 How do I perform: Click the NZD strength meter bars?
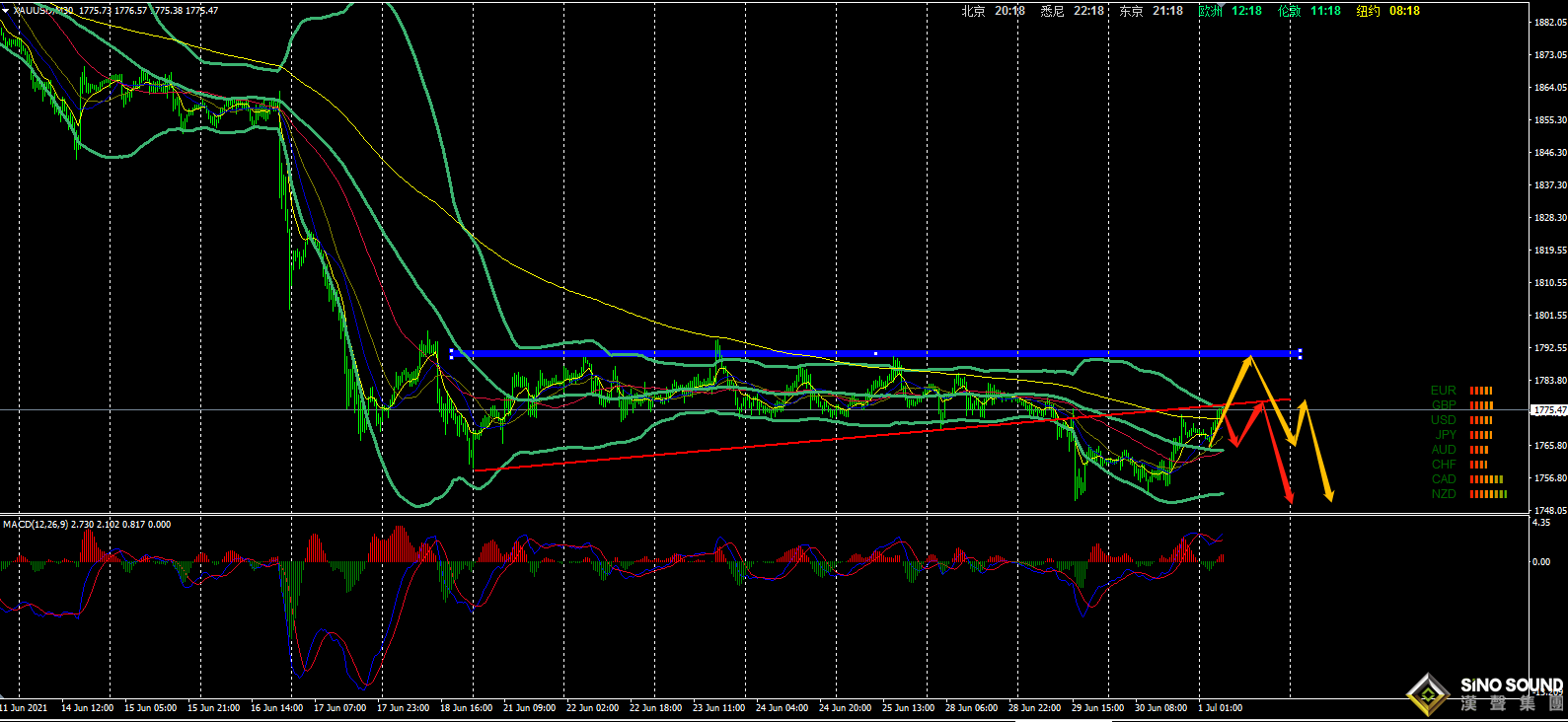(1488, 494)
